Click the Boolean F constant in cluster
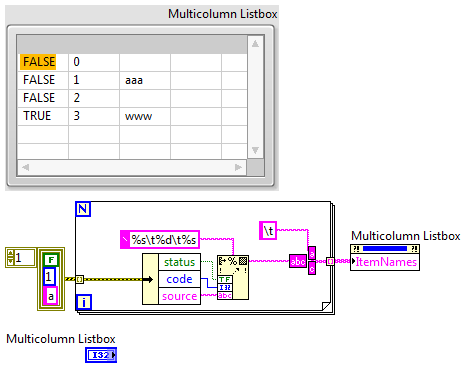467x368 pixels. tap(51, 260)
